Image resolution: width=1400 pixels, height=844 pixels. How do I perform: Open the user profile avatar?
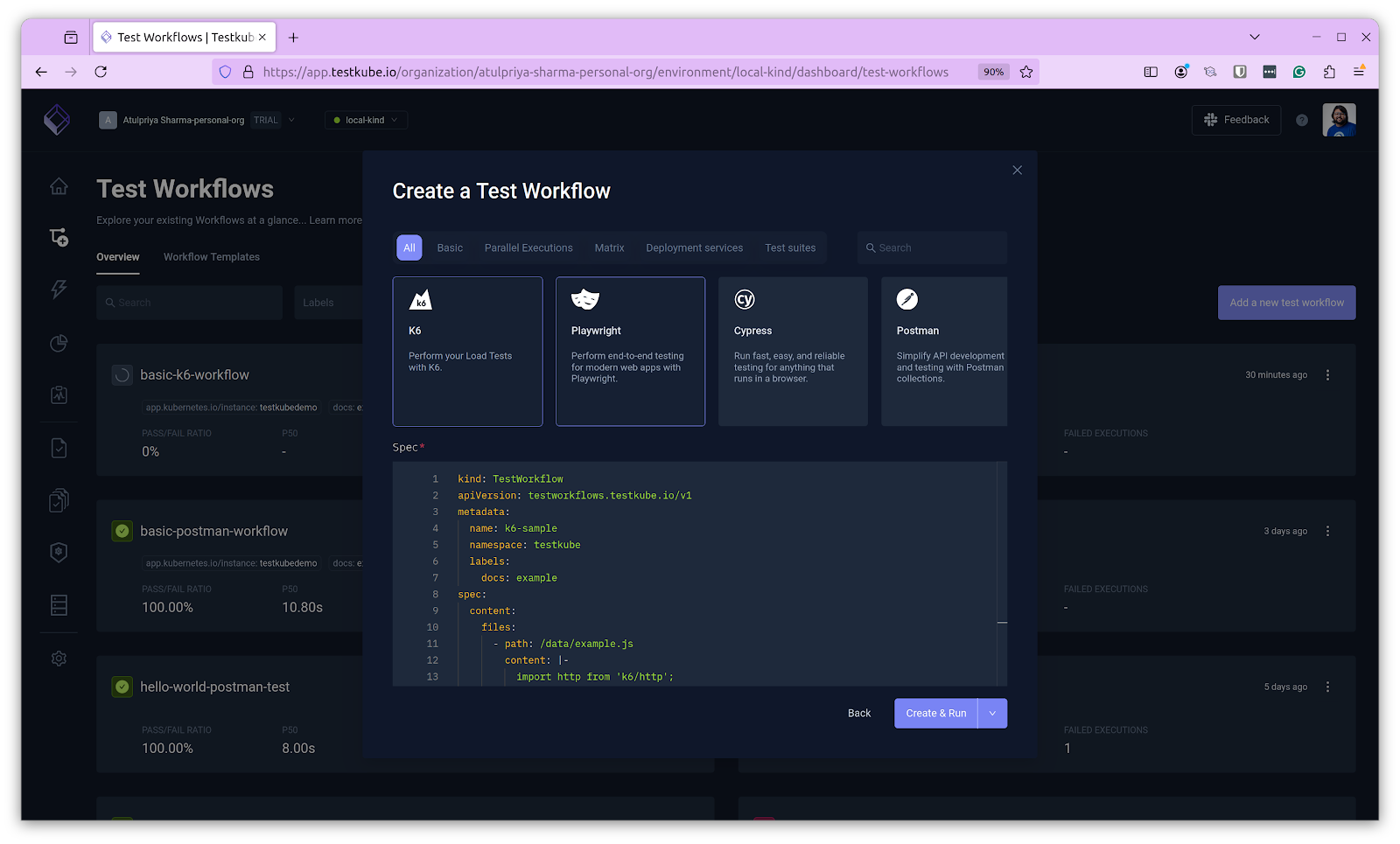[1339, 120]
